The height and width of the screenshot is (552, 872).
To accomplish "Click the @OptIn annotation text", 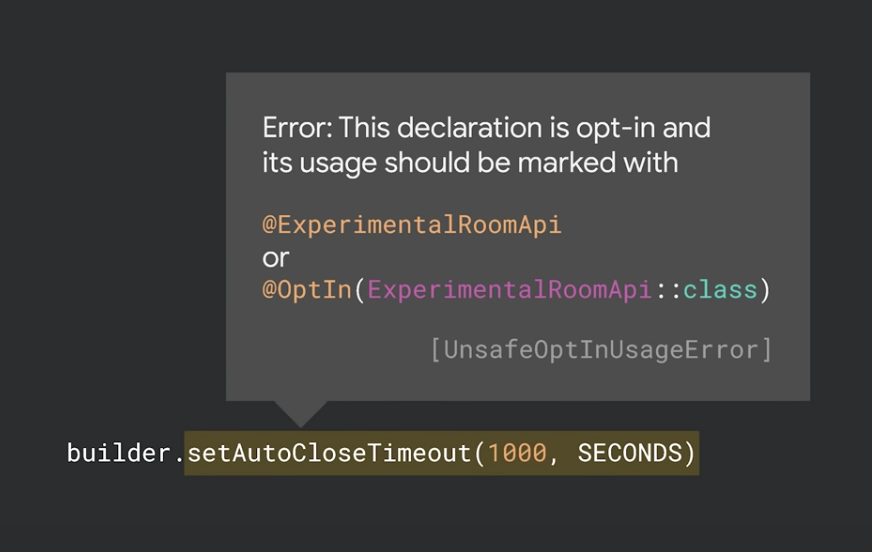I will coord(307,290).
